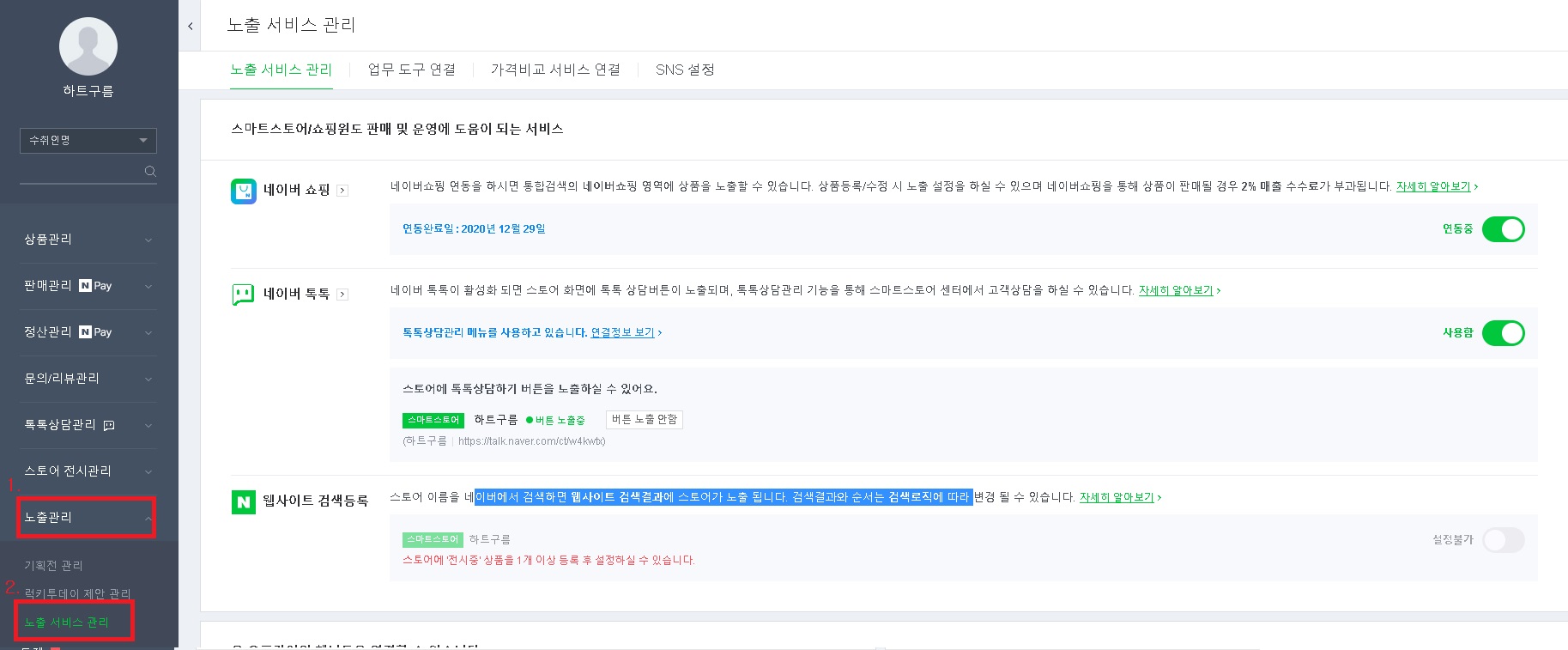1568x650 pixels.
Task: Click N Pay badge beside 판매관리
Action: click(x=95, y=286)
